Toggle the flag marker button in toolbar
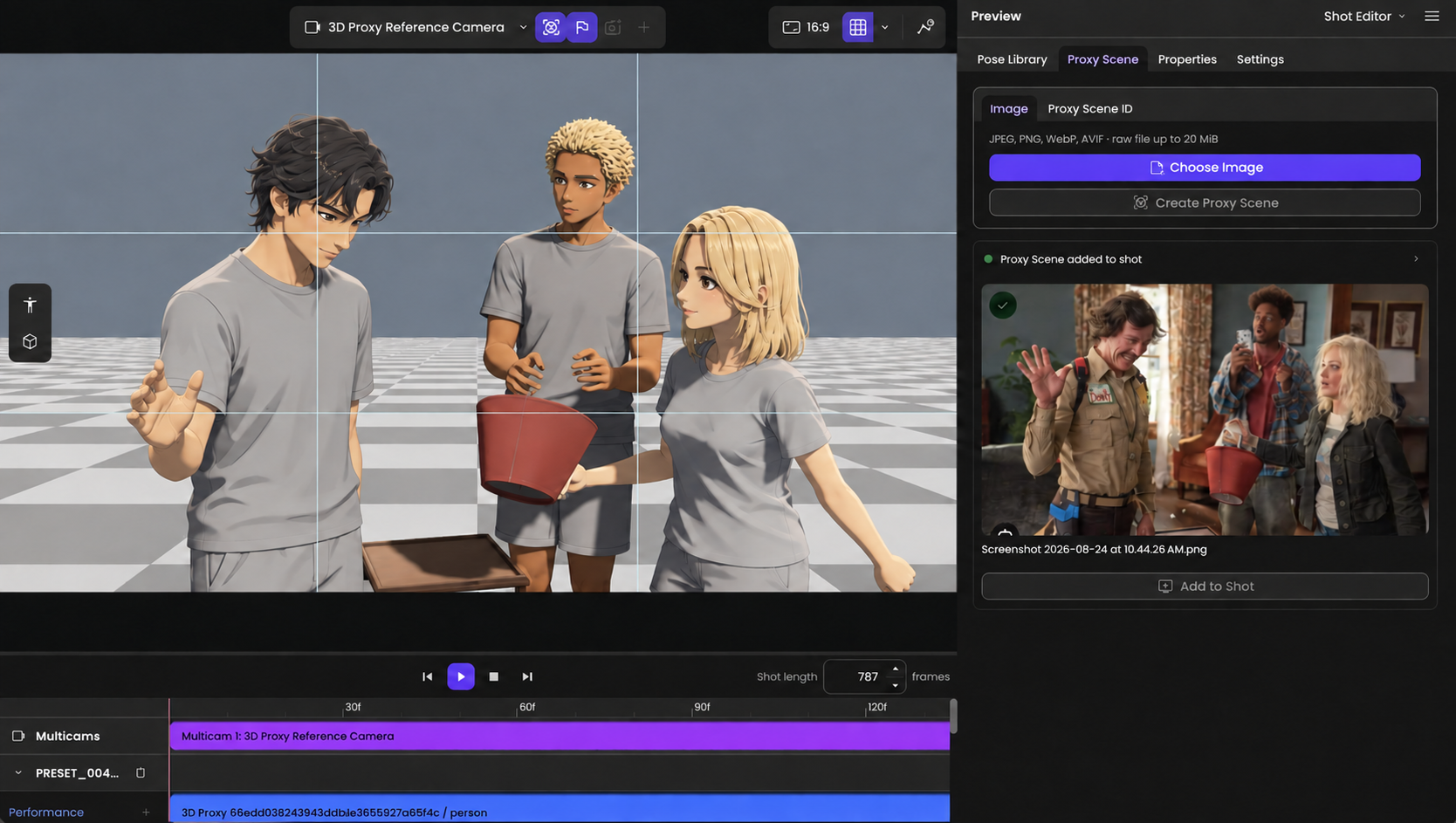The width and height of the screenshot is (1456, 823). [x=582, y=27]
